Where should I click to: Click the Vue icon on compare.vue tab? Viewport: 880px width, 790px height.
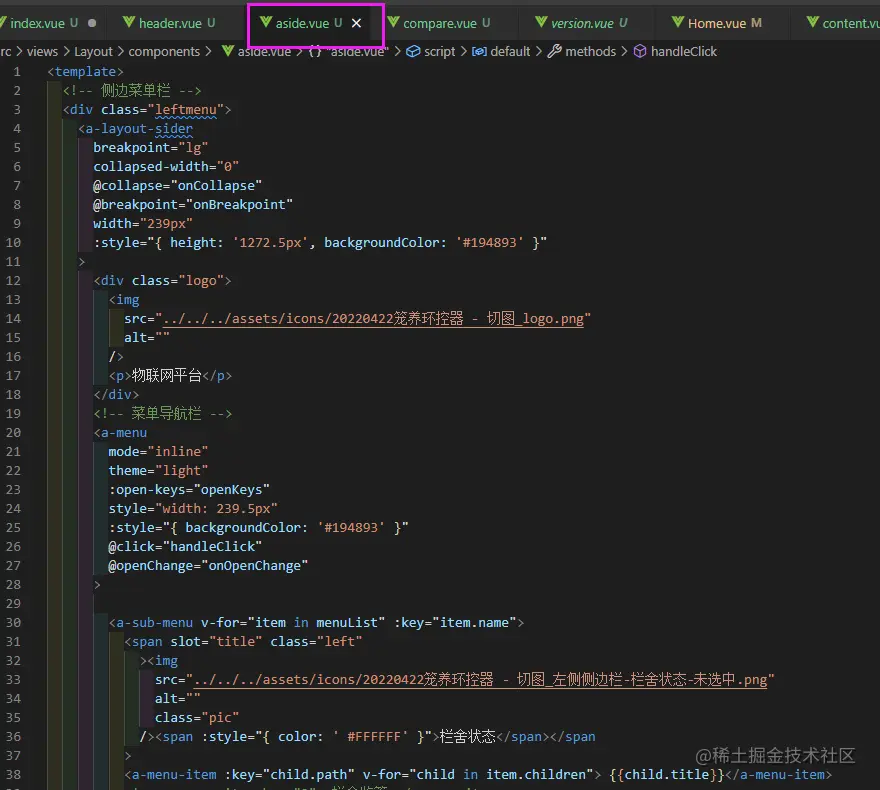pos(393,22)
